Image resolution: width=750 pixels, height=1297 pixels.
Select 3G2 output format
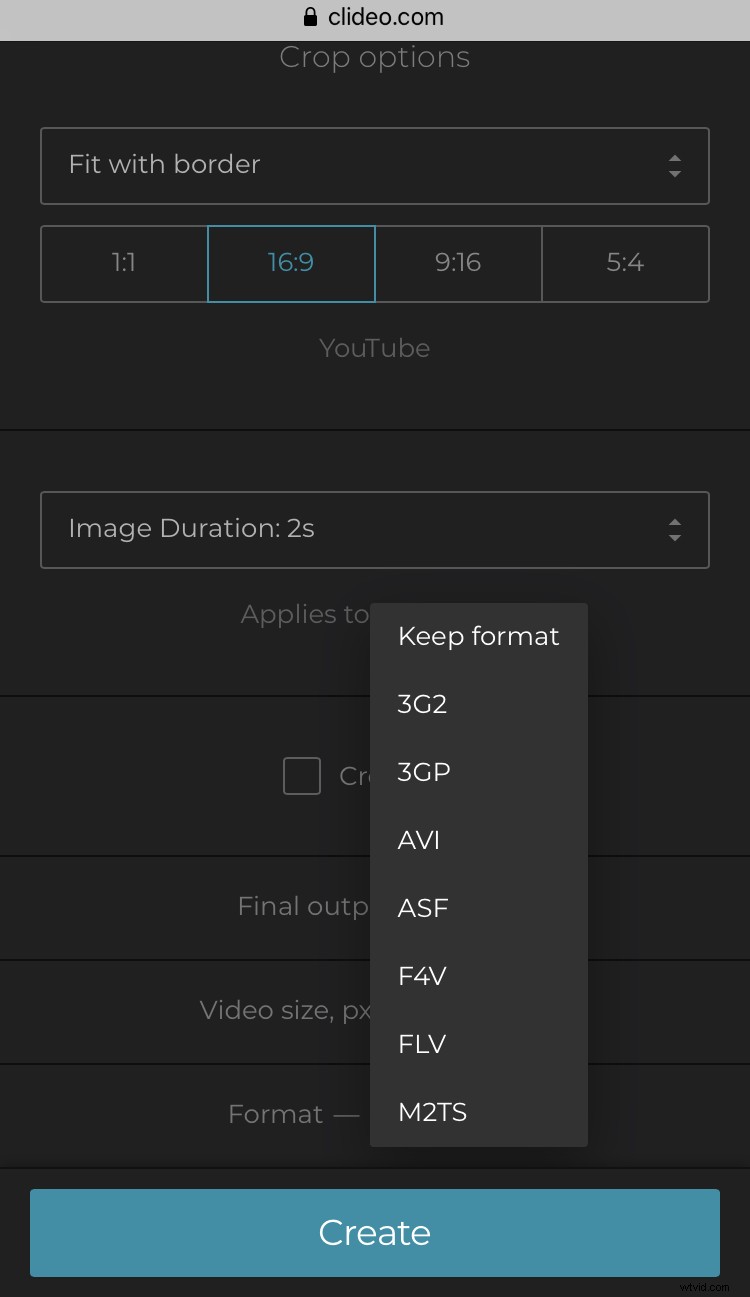(422, 704)
